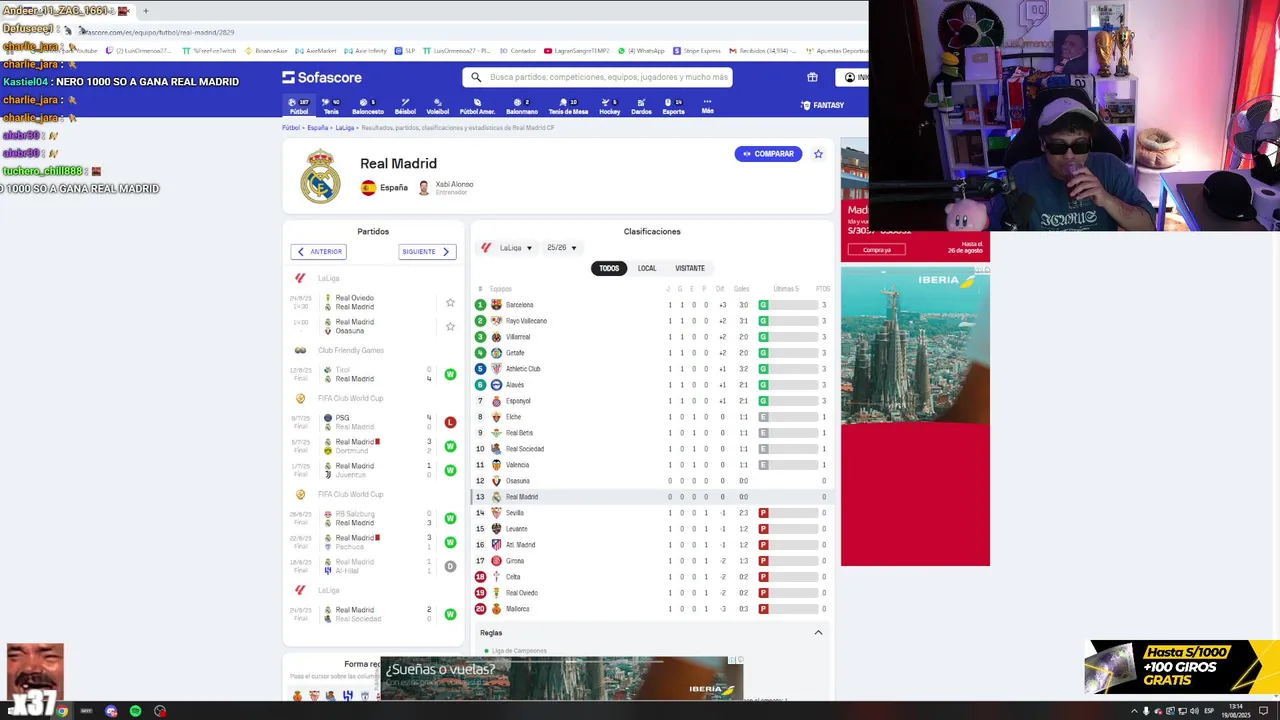Select the Todos standings filter

click(609, 268)
